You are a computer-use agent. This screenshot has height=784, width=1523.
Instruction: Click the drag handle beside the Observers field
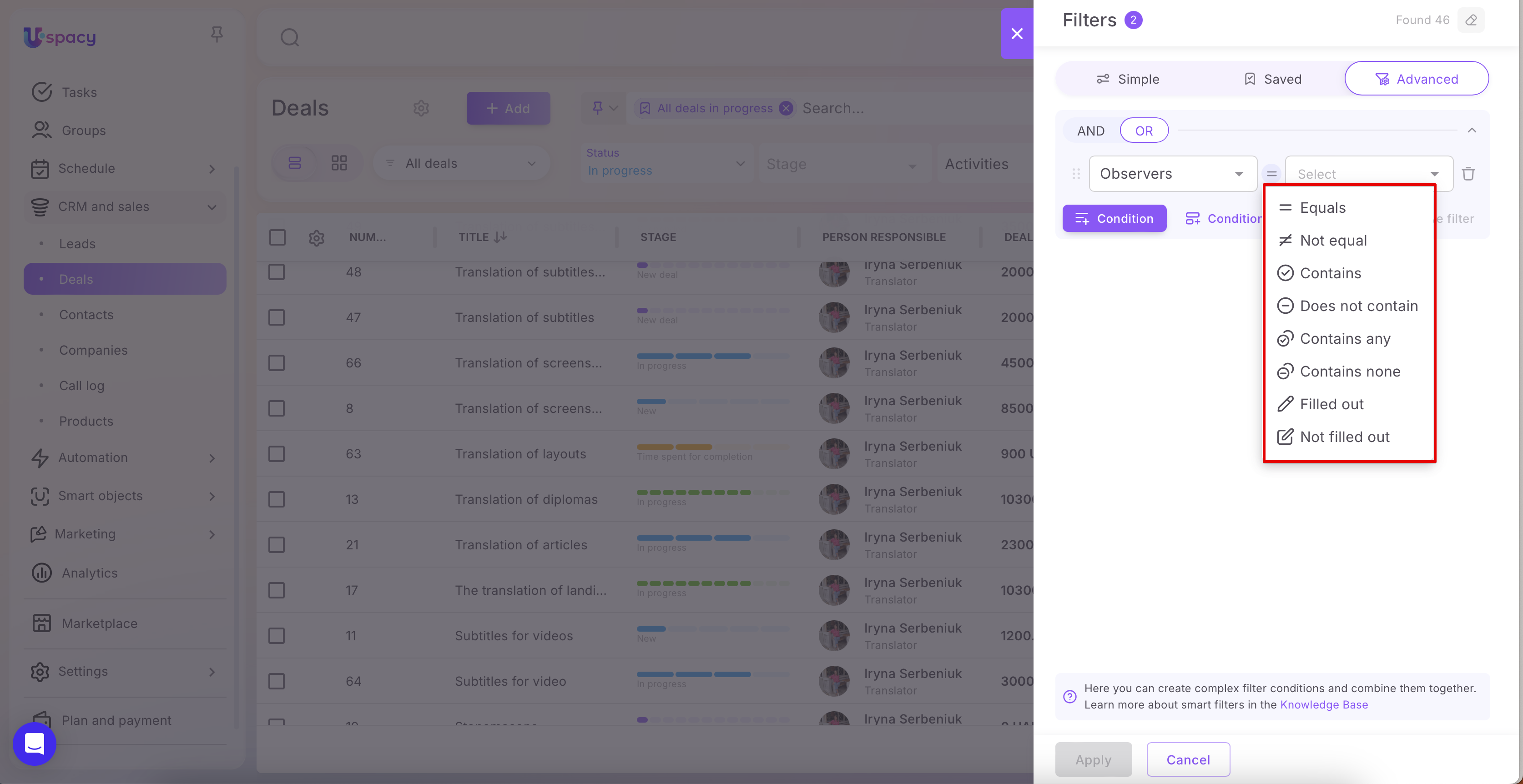tap(1076, 174)
